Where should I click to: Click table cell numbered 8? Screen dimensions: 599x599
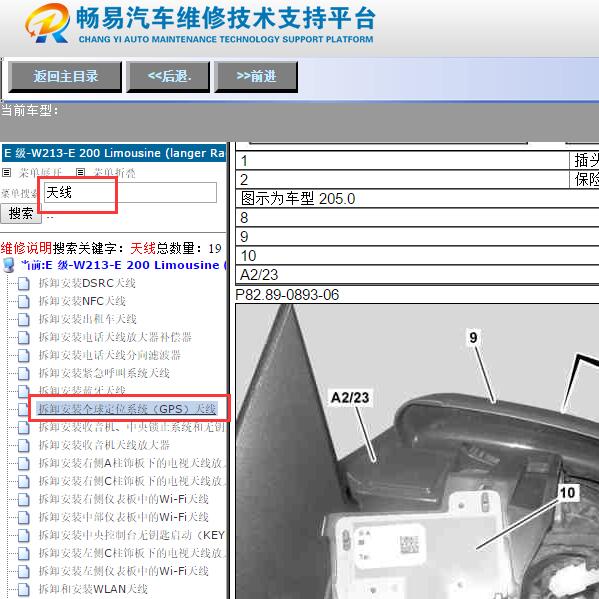pos(417,218)
